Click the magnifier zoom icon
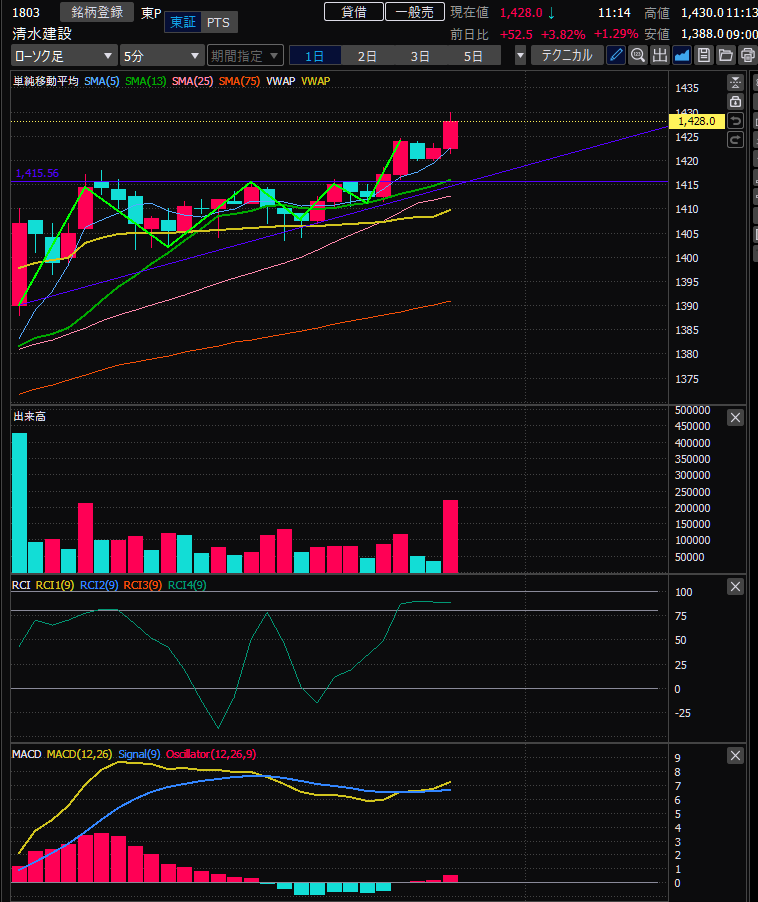This screenshot has height=902, width=758. [638, 55]
